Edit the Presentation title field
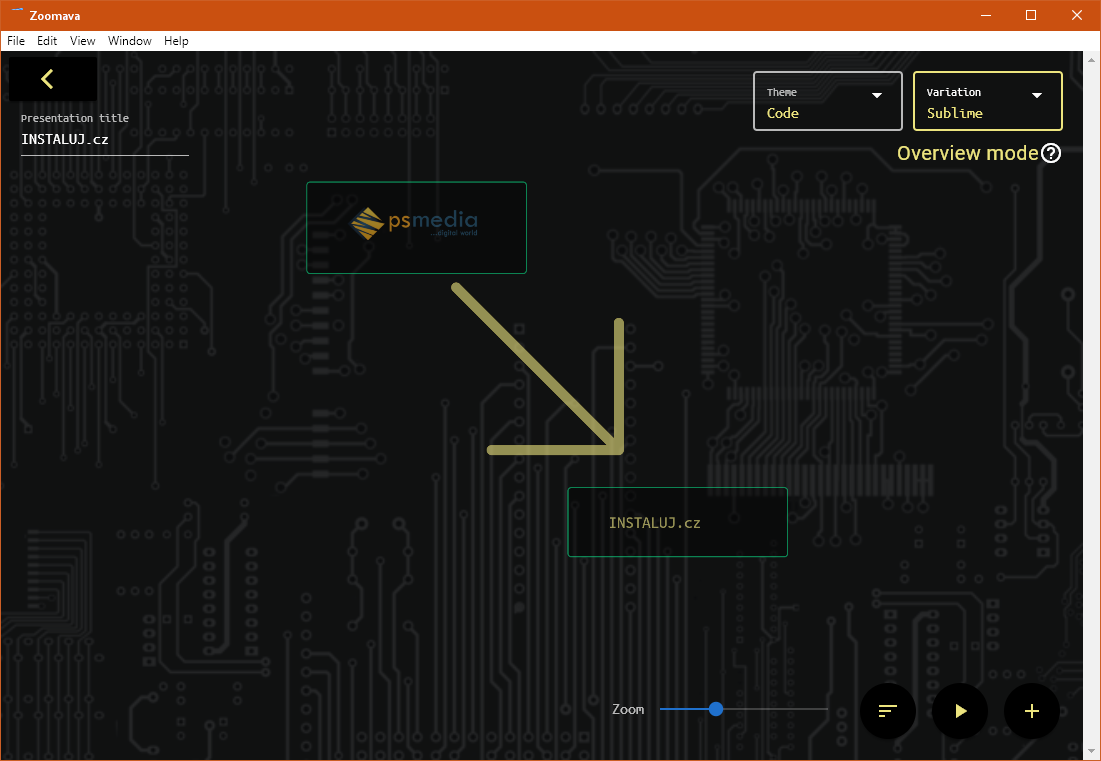1101x761 pixels. (104, 140)
